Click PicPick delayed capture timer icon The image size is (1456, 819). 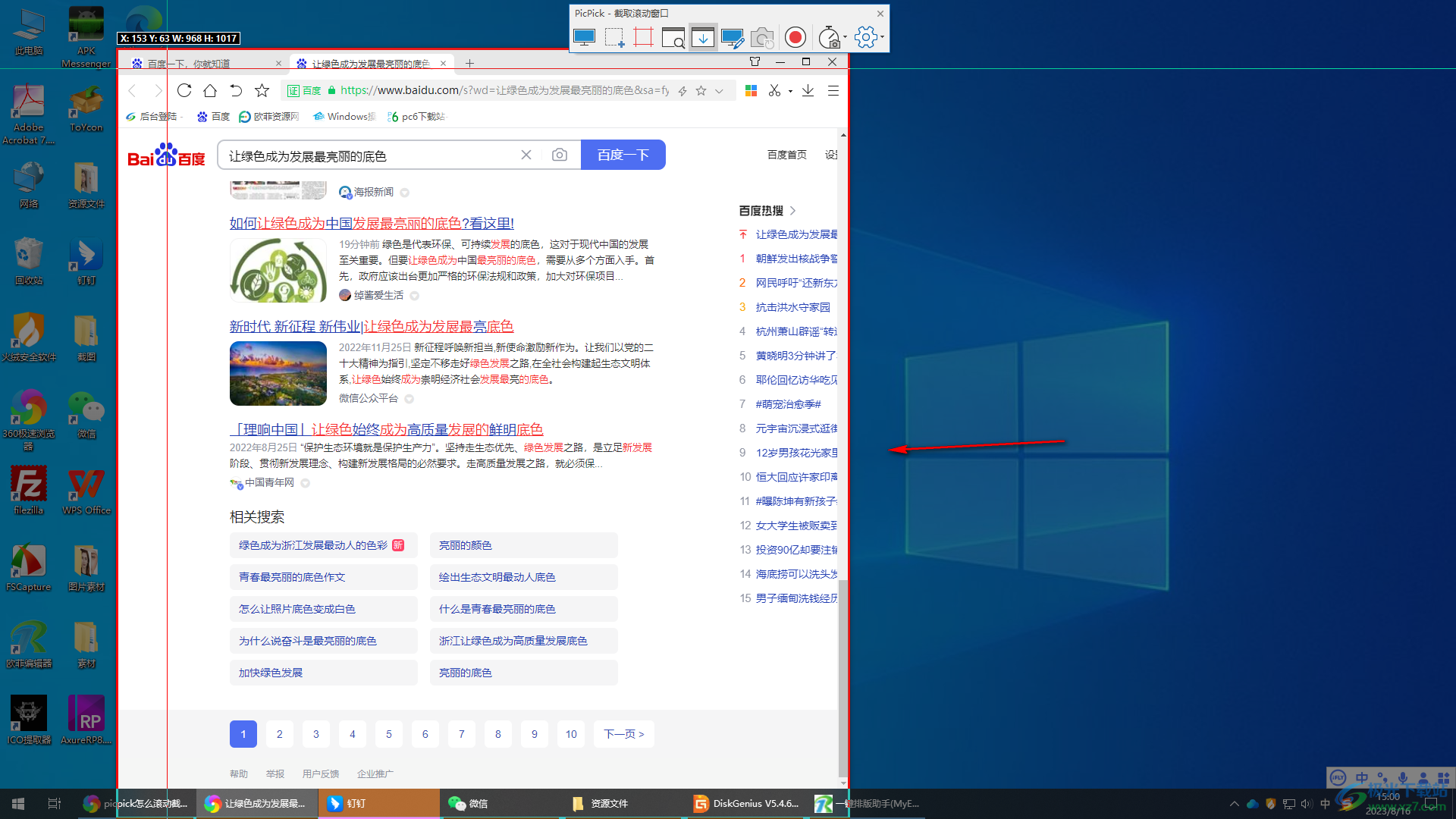tap(828, 37)
